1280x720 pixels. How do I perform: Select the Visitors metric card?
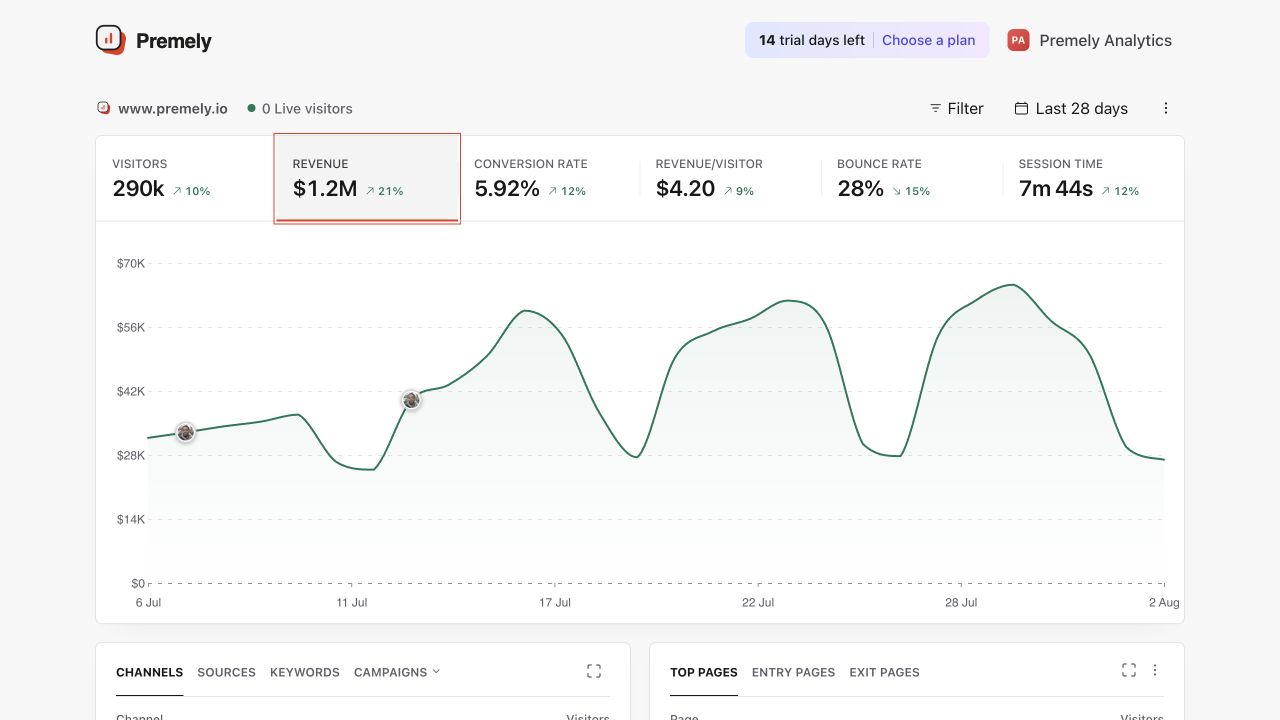click(185, 178)
